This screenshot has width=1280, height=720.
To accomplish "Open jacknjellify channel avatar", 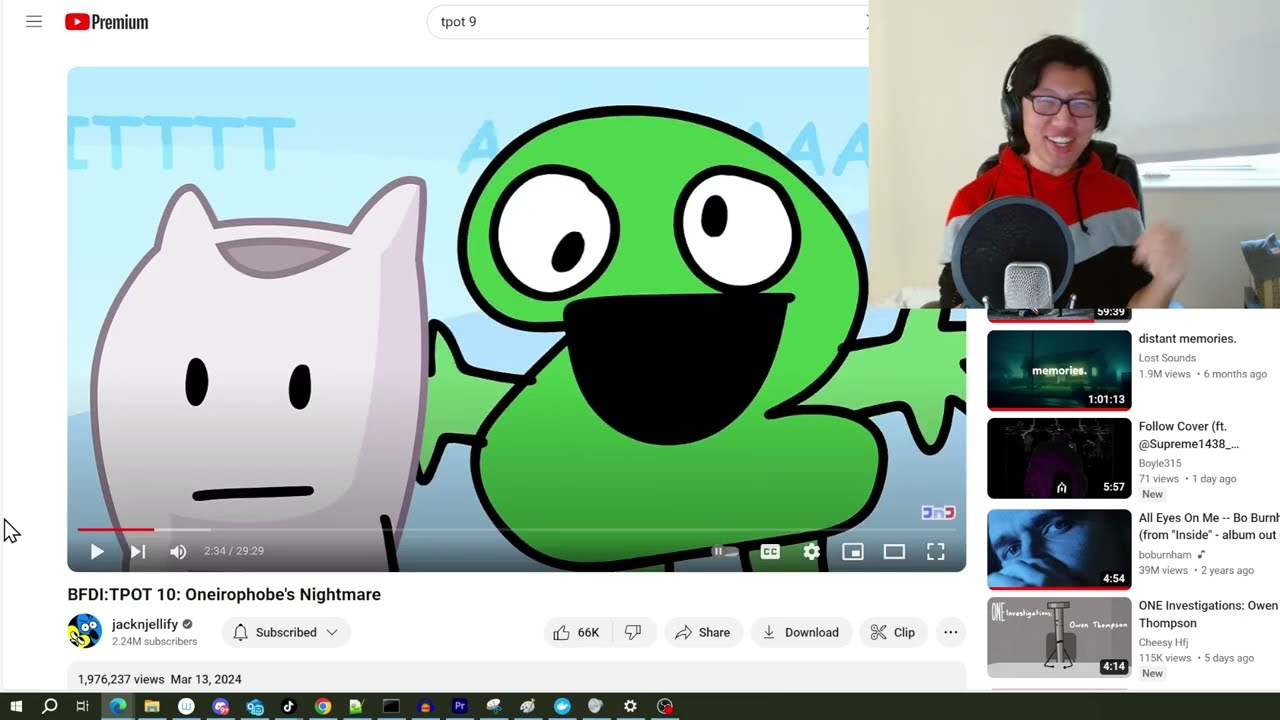I will coord(84,632).
